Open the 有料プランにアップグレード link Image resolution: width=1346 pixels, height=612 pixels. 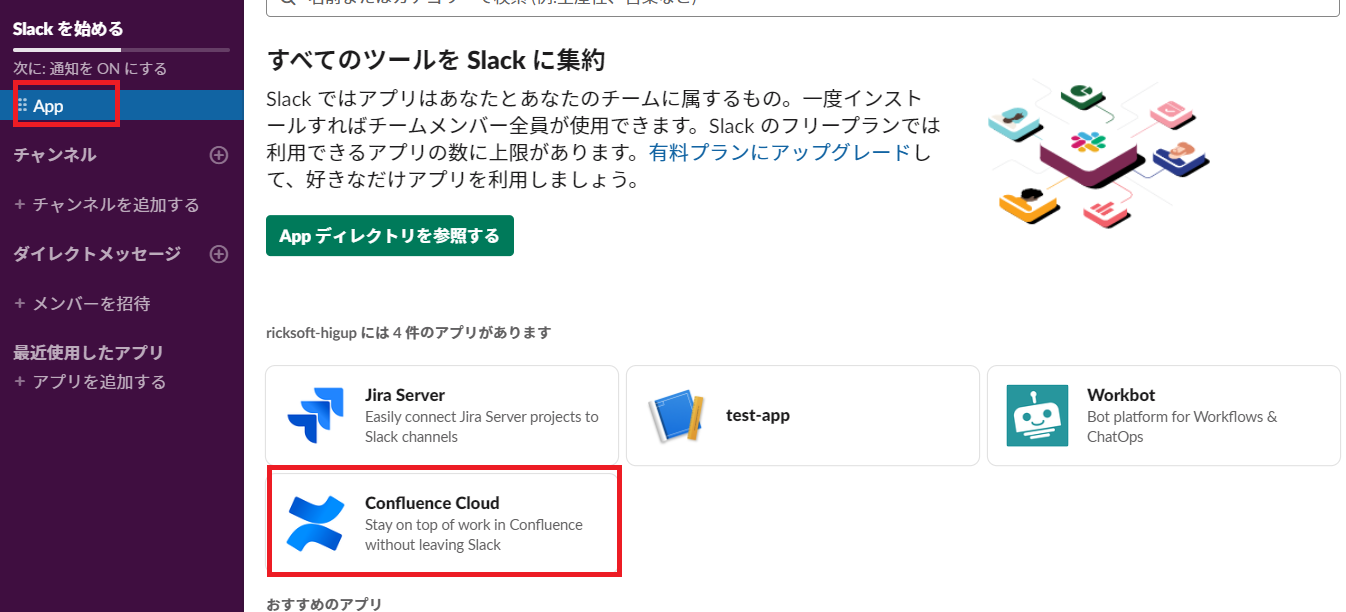[x=780, y=153]
